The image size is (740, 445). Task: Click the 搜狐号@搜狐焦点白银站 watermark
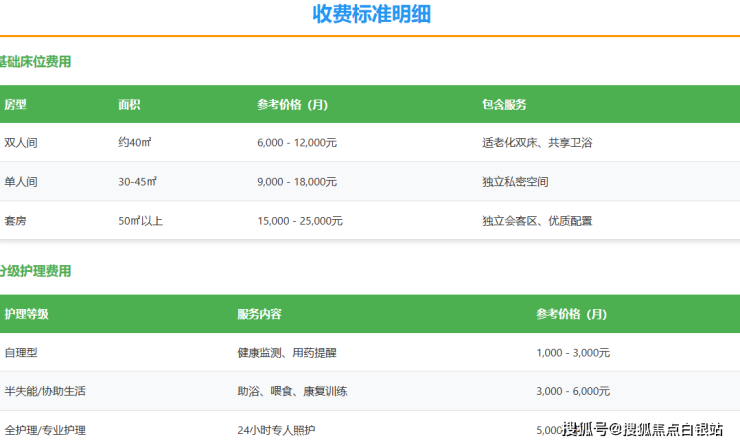point(643,430)
